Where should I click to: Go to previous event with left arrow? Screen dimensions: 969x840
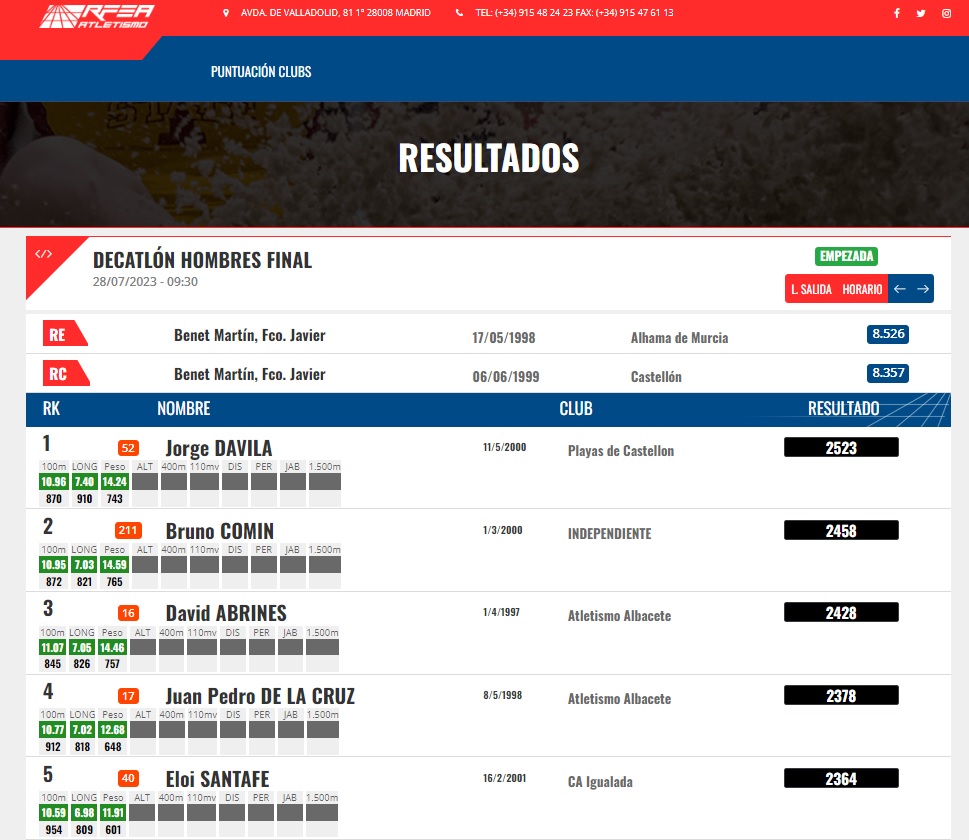(x=900, y=289)
